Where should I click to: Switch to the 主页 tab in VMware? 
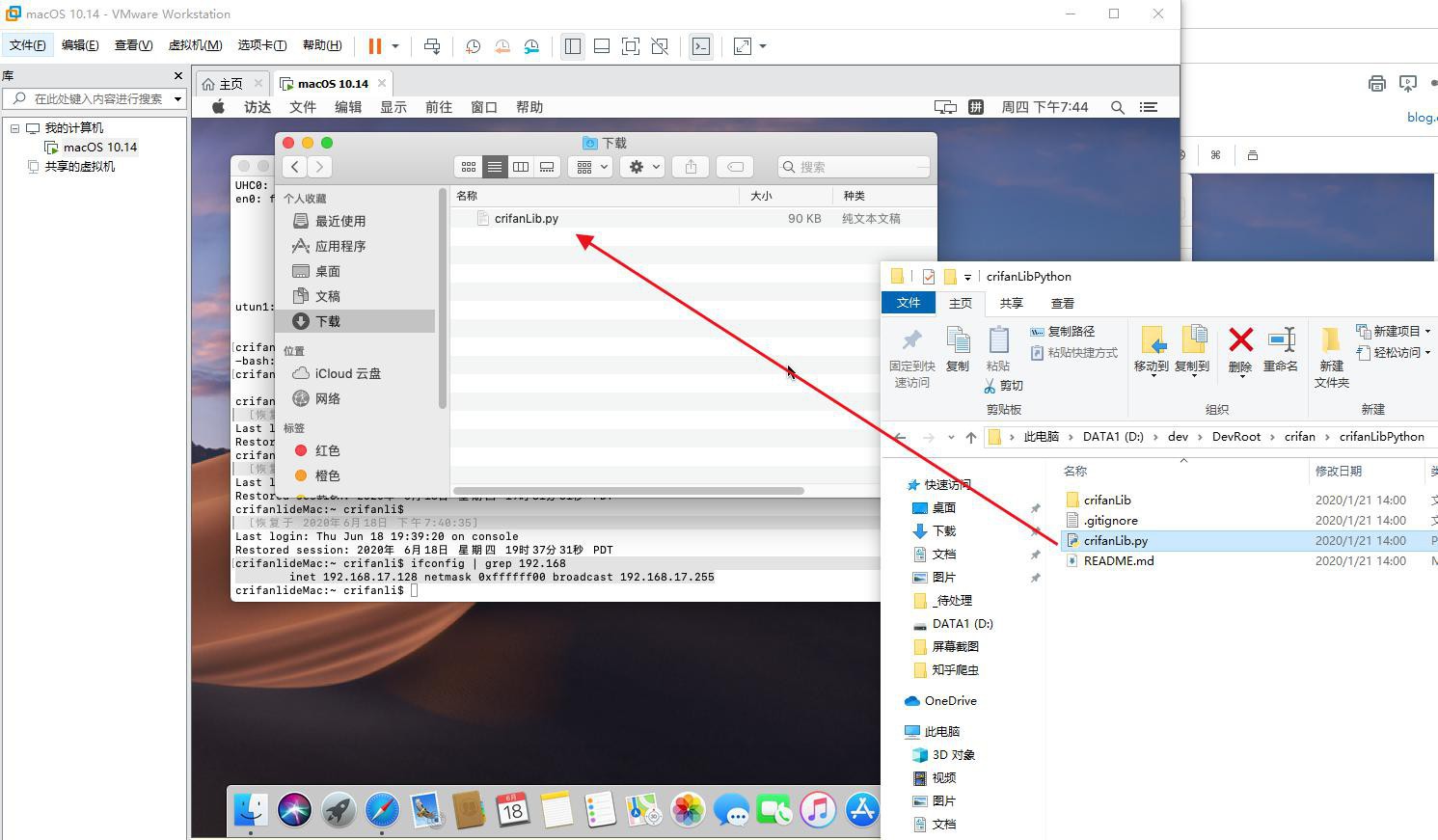point(231,84)
